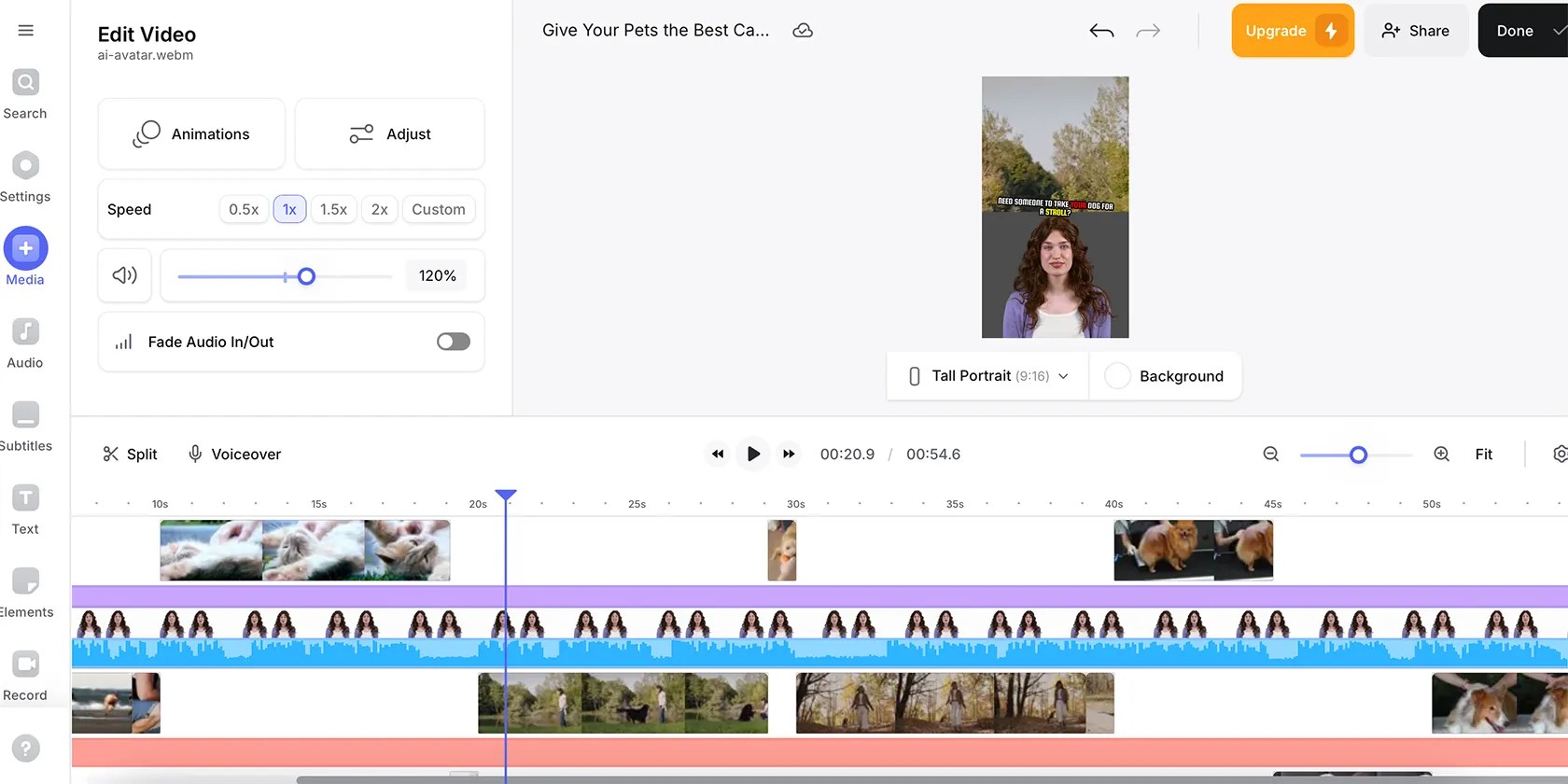Click the mute volume speaker icon
The height and width of the screenshot is (784, 1568).
pyautogui.click(x=125, y=275)
